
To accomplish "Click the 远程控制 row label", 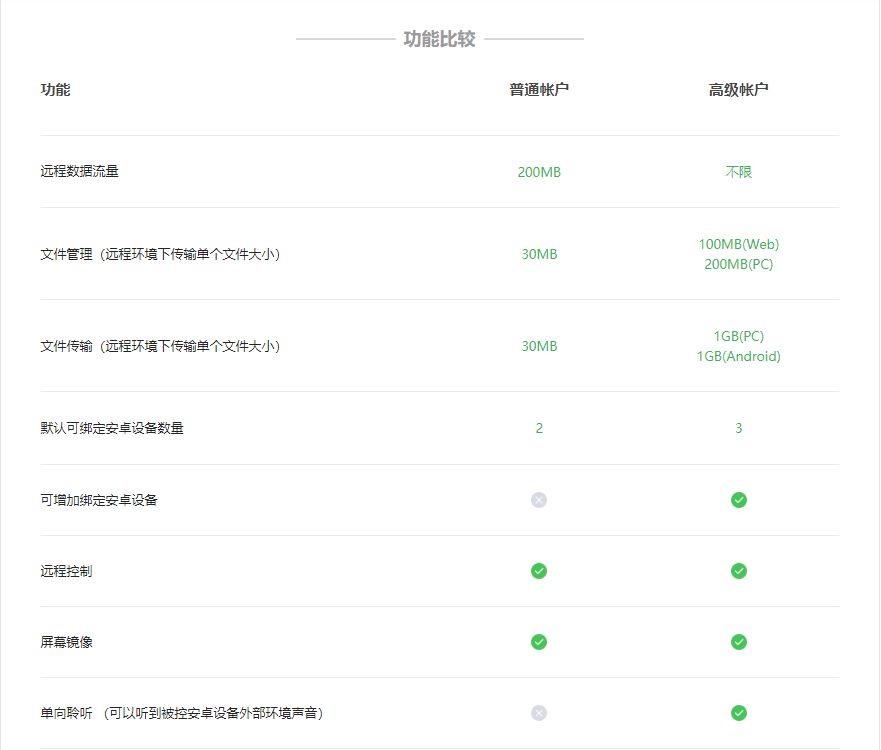I will pos(66,571).
